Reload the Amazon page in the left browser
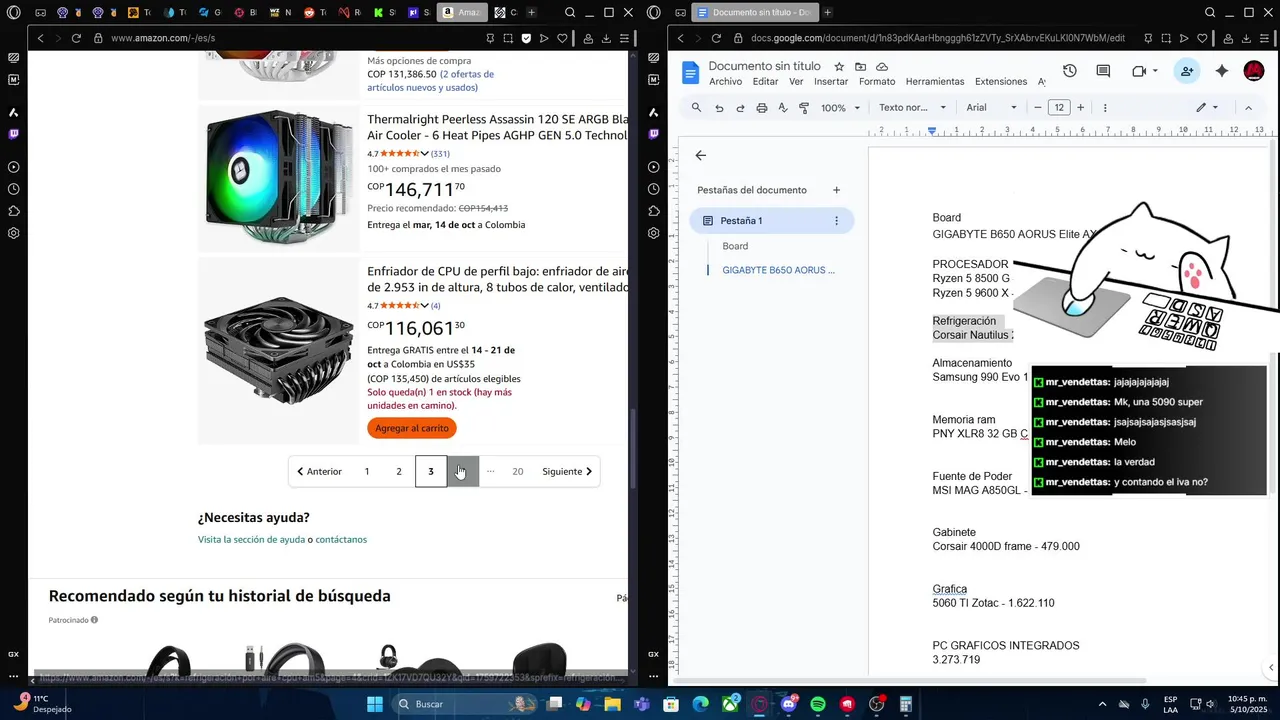Viewport: 1280px width, 720px height. (x=76, y=38)
